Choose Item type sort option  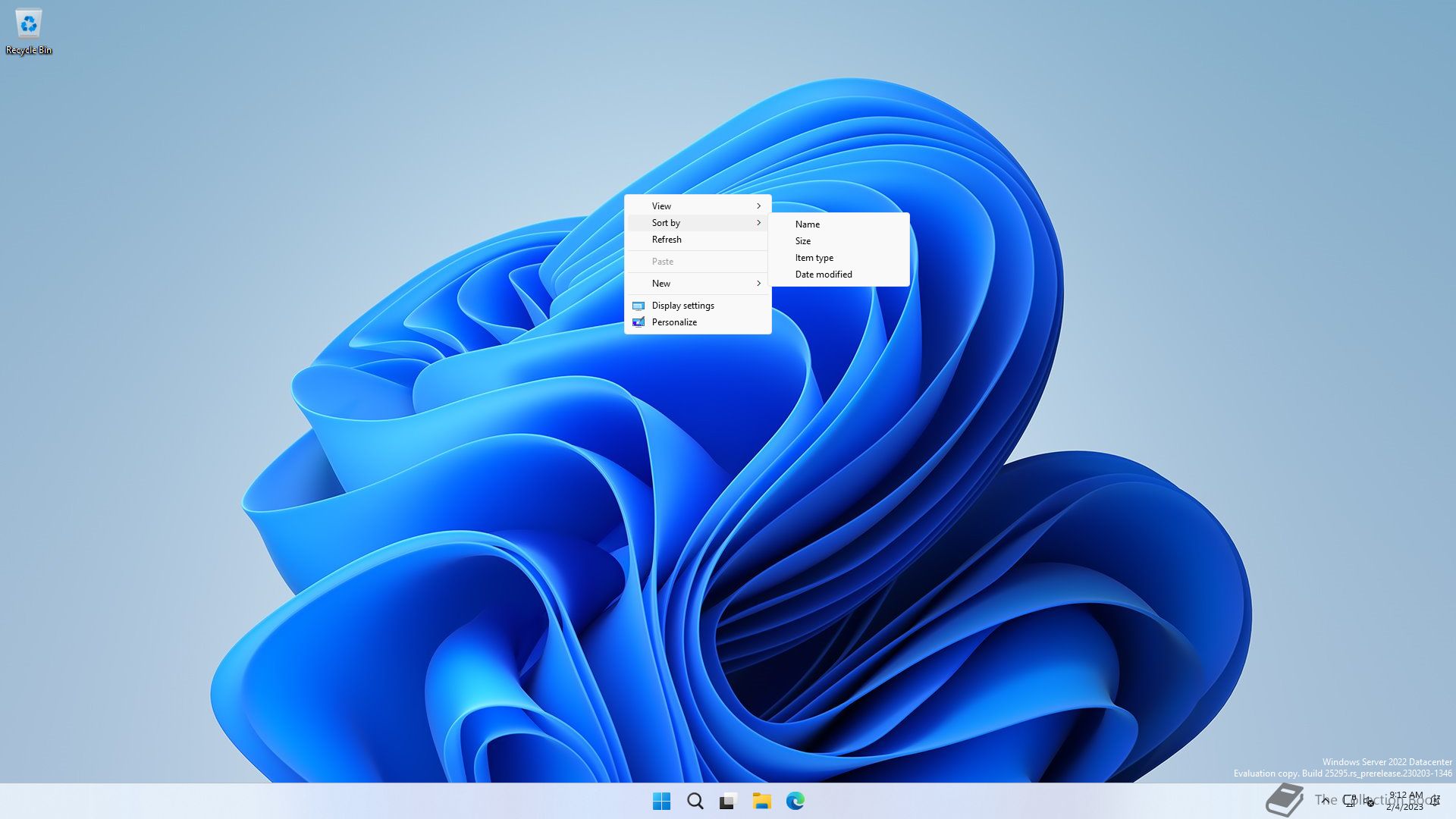814,258
